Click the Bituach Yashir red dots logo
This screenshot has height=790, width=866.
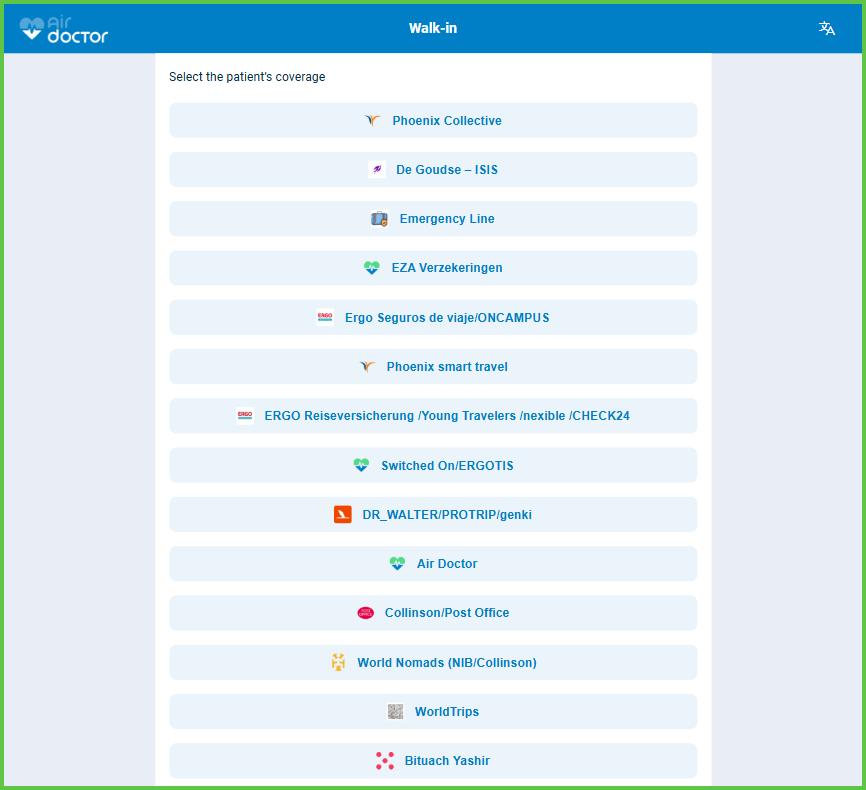pos(385,761)
